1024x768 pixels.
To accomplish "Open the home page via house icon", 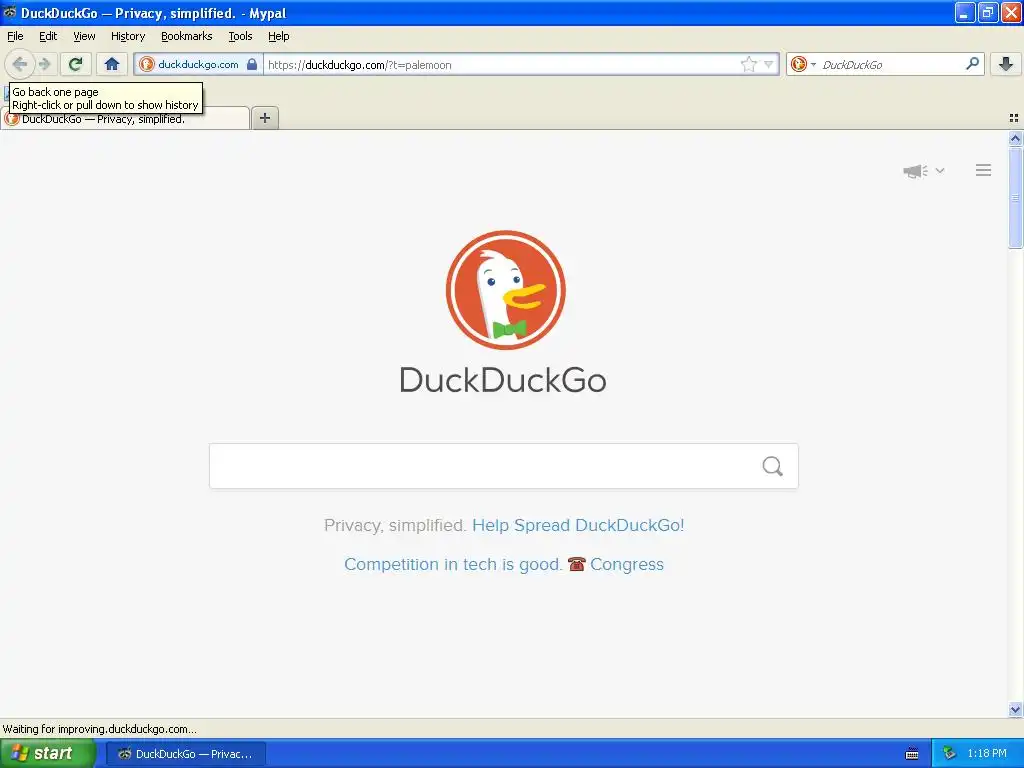I will pyautogui.click(x=112, y=64).
